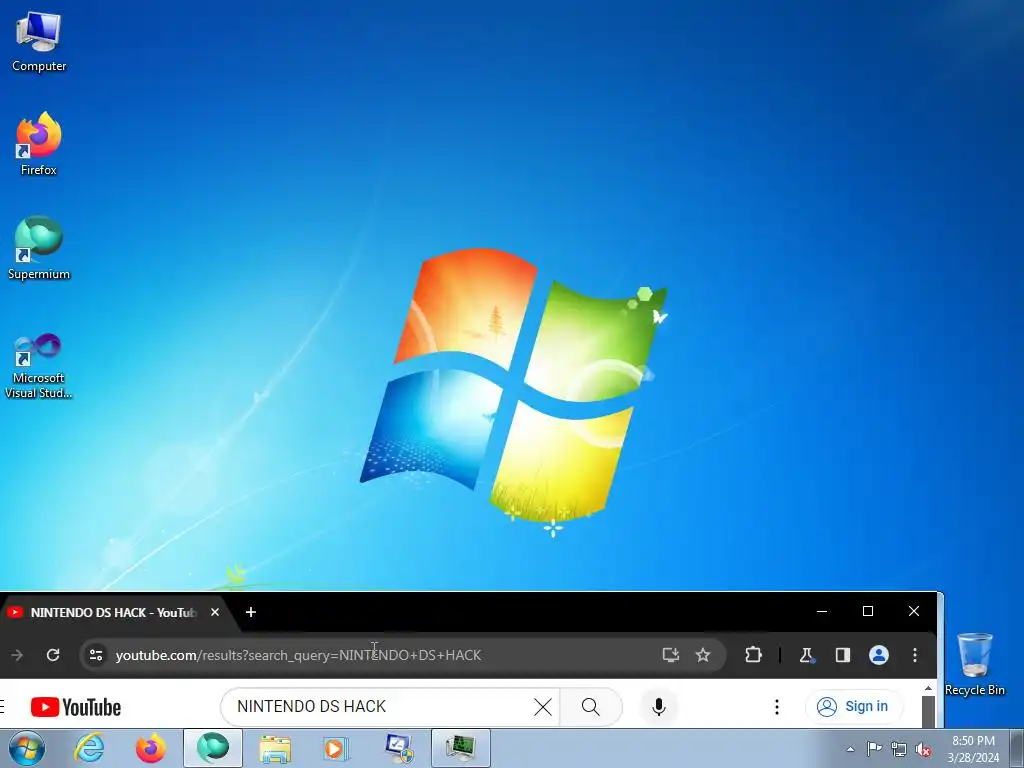The height and width of the screenshot is (768, 1024).
Task: Open the network tray icon
Action: tap(899, 749)
